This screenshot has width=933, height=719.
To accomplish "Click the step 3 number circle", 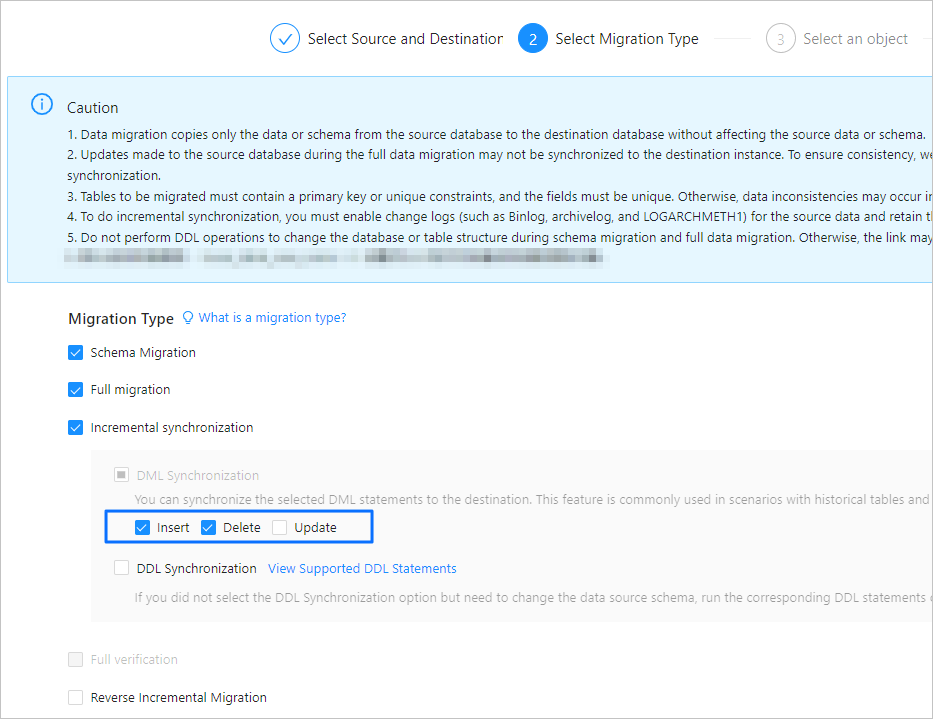I will (x=781, y=39).
